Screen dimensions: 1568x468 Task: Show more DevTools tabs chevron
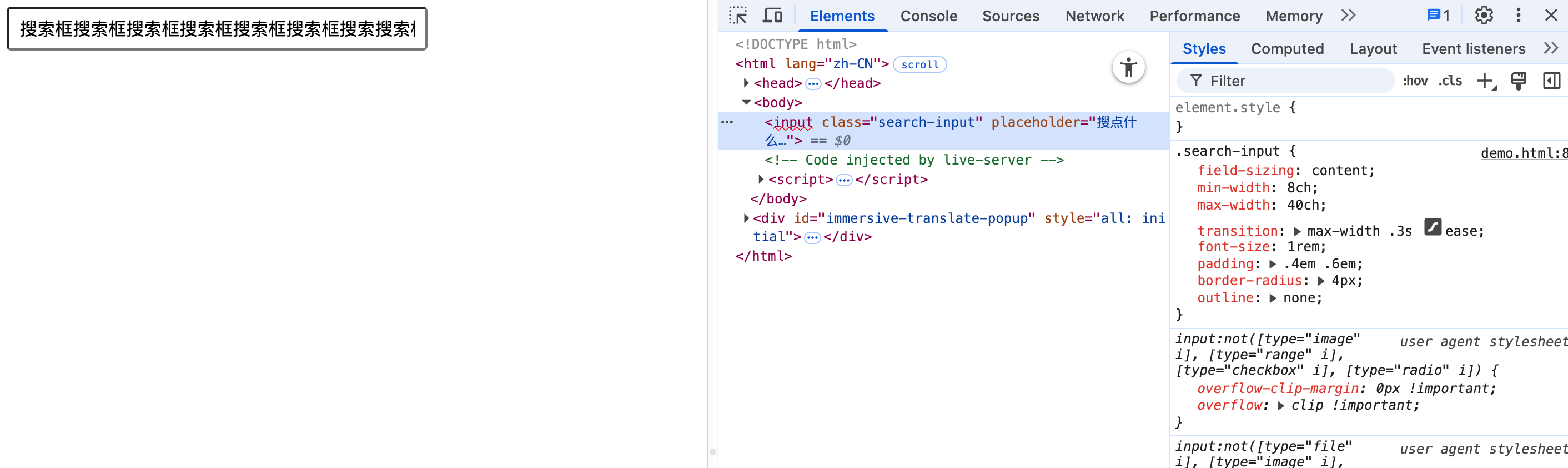pyautogui.click(x=1348, y=15)
